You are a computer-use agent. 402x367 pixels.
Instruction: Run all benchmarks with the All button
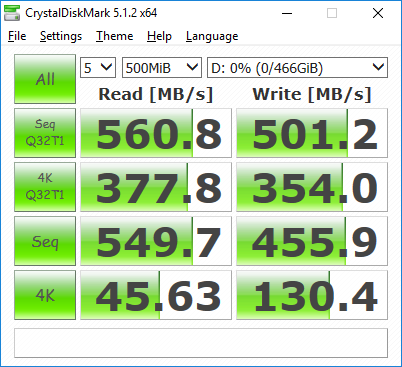click(45, 79)
